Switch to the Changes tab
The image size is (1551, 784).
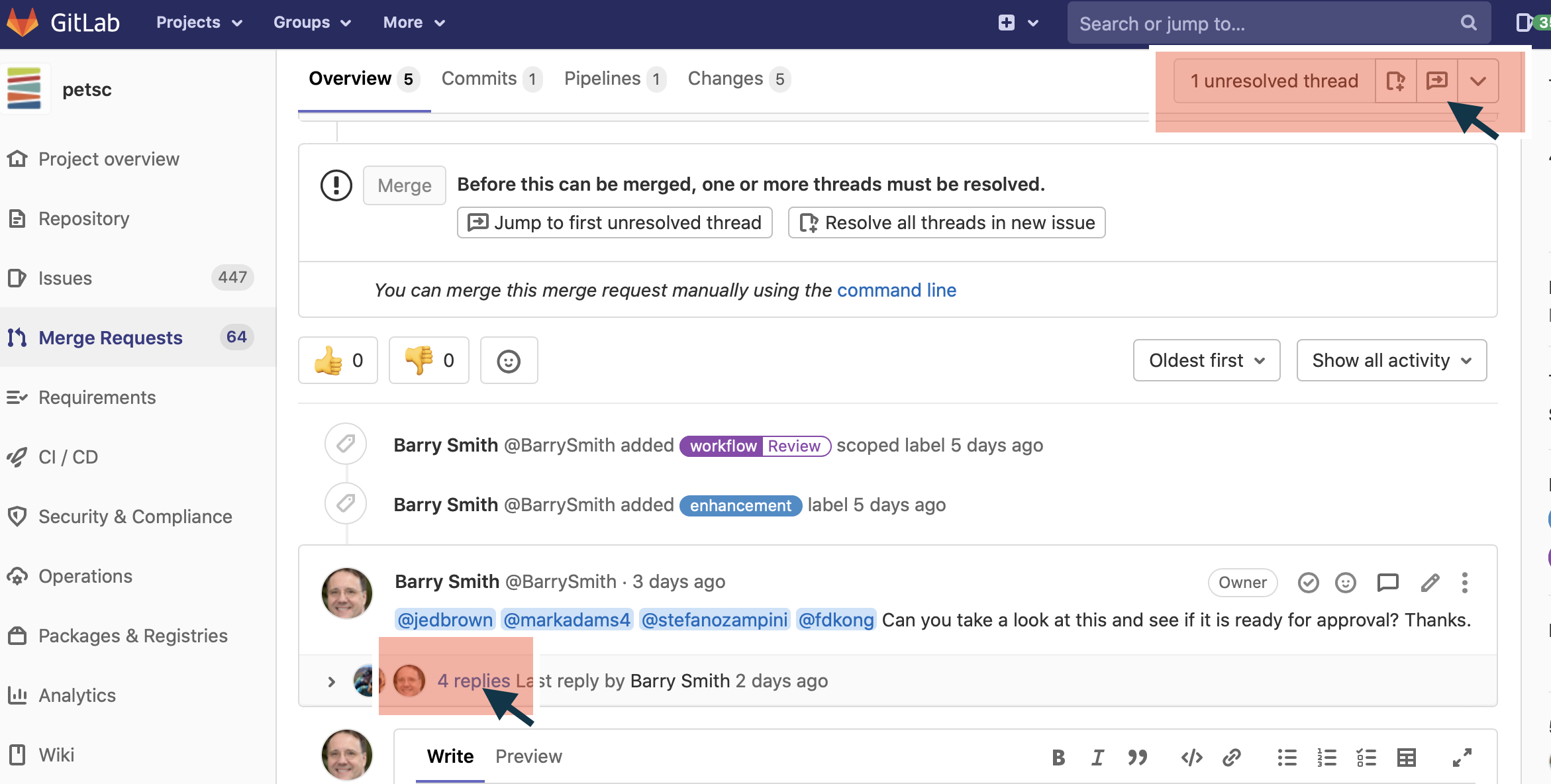[x=738, y=79]
